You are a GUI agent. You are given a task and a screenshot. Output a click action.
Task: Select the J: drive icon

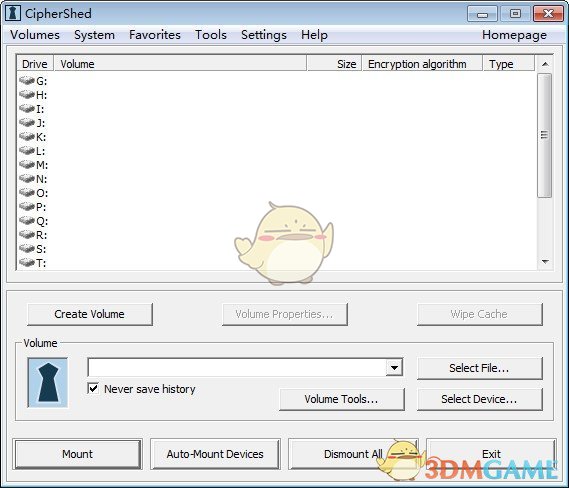27,123
